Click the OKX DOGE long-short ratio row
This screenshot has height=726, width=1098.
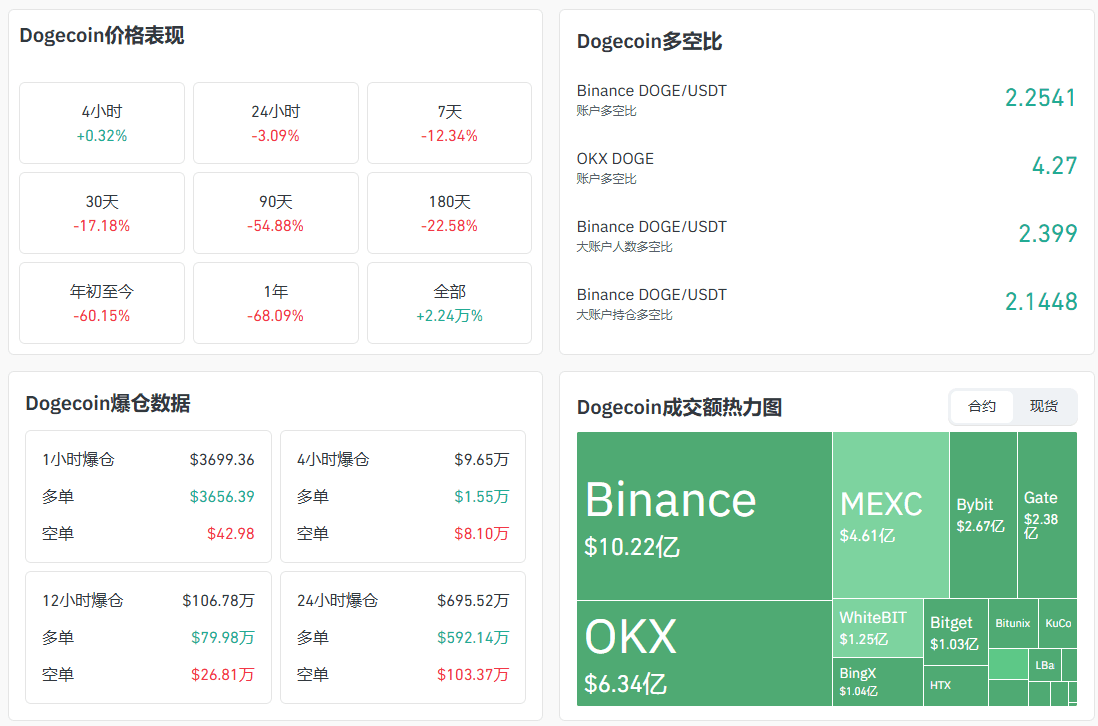coord(826,167)
